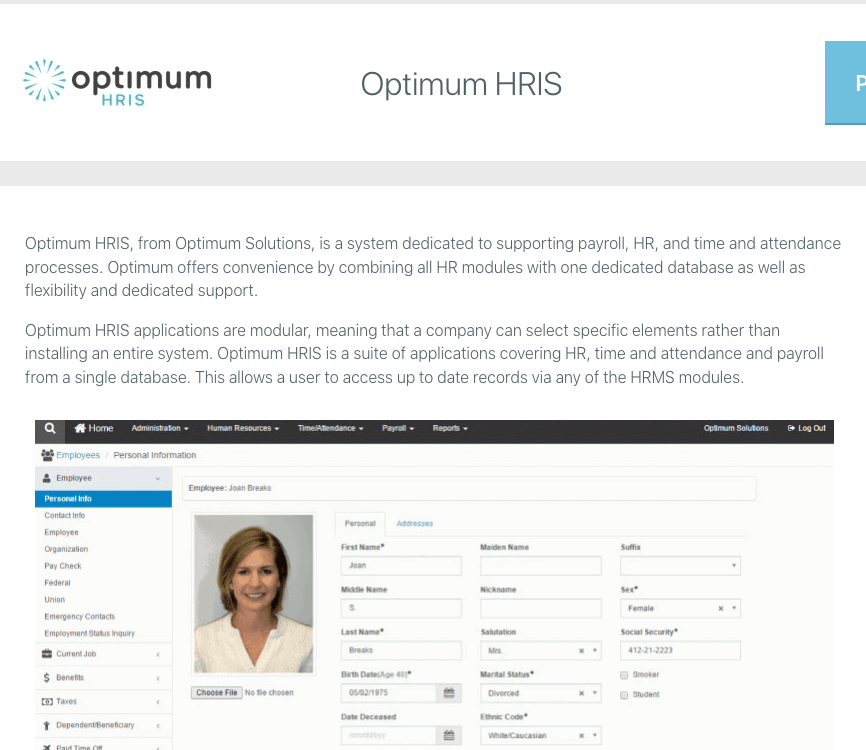The width and height of the screenshot is (866, 750).
Task: Open the Salutation dropdown arrow
Action: (595, 651)
